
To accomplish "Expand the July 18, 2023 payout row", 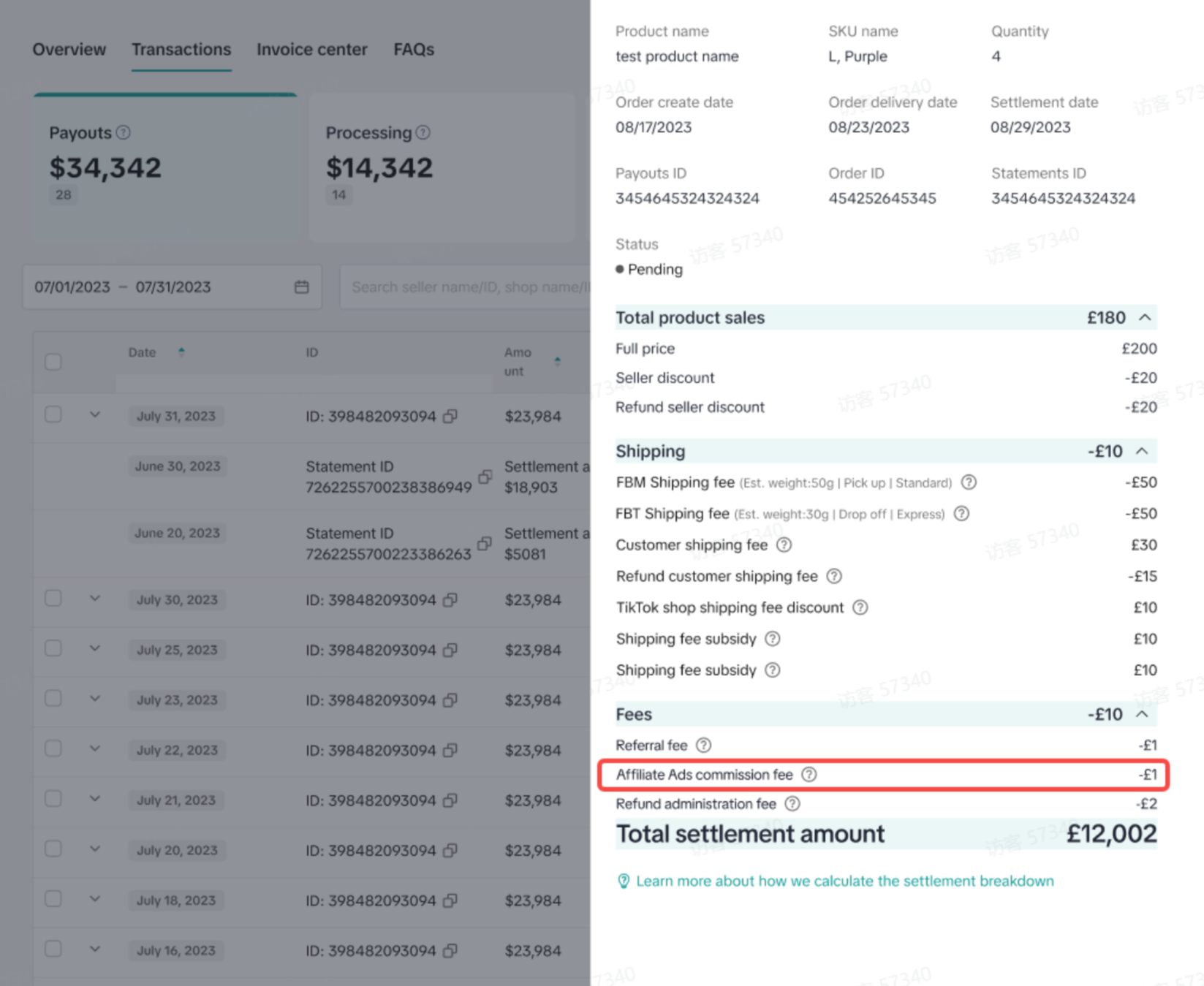I will coord(95,899).
